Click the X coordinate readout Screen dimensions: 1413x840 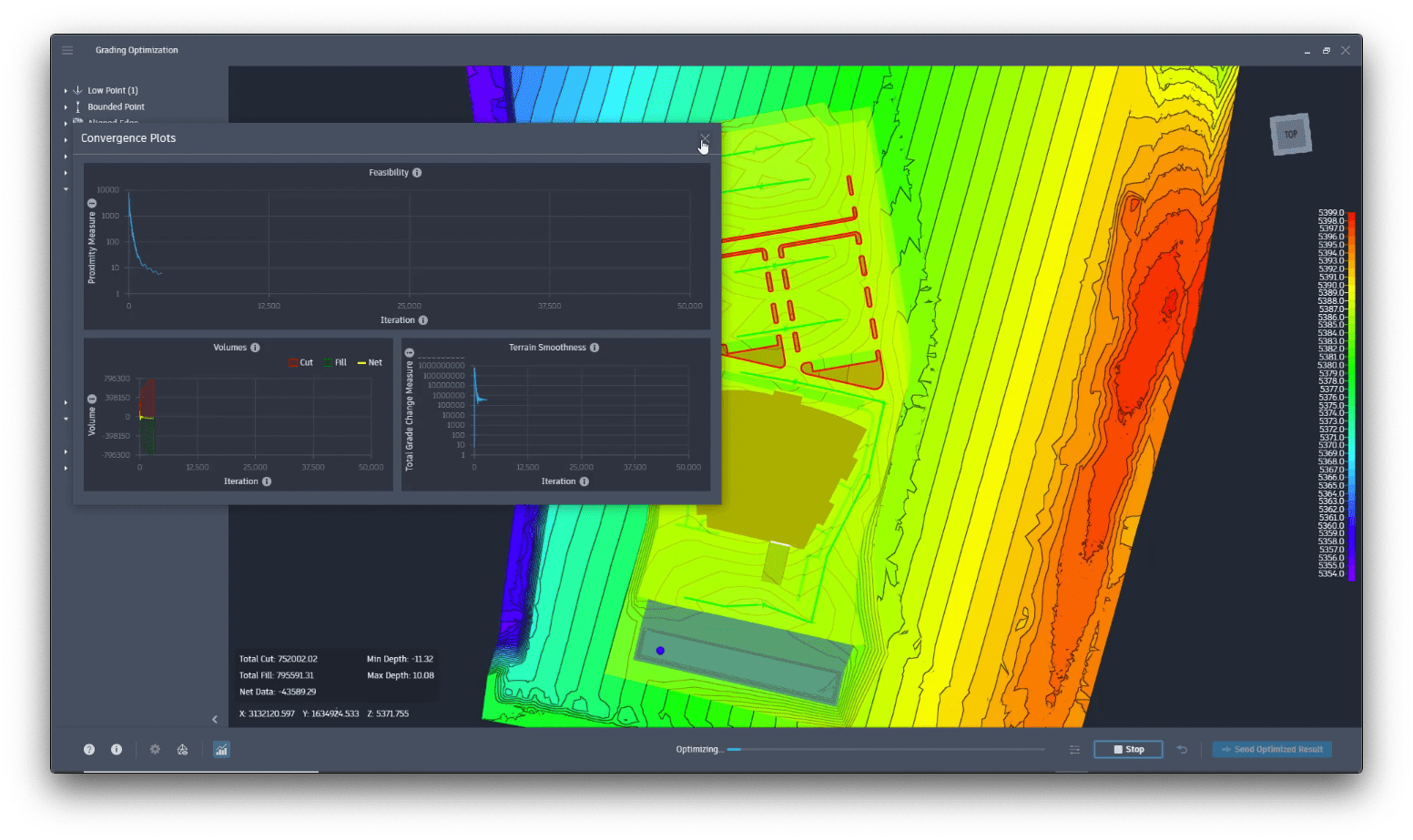tap(267, 713)
